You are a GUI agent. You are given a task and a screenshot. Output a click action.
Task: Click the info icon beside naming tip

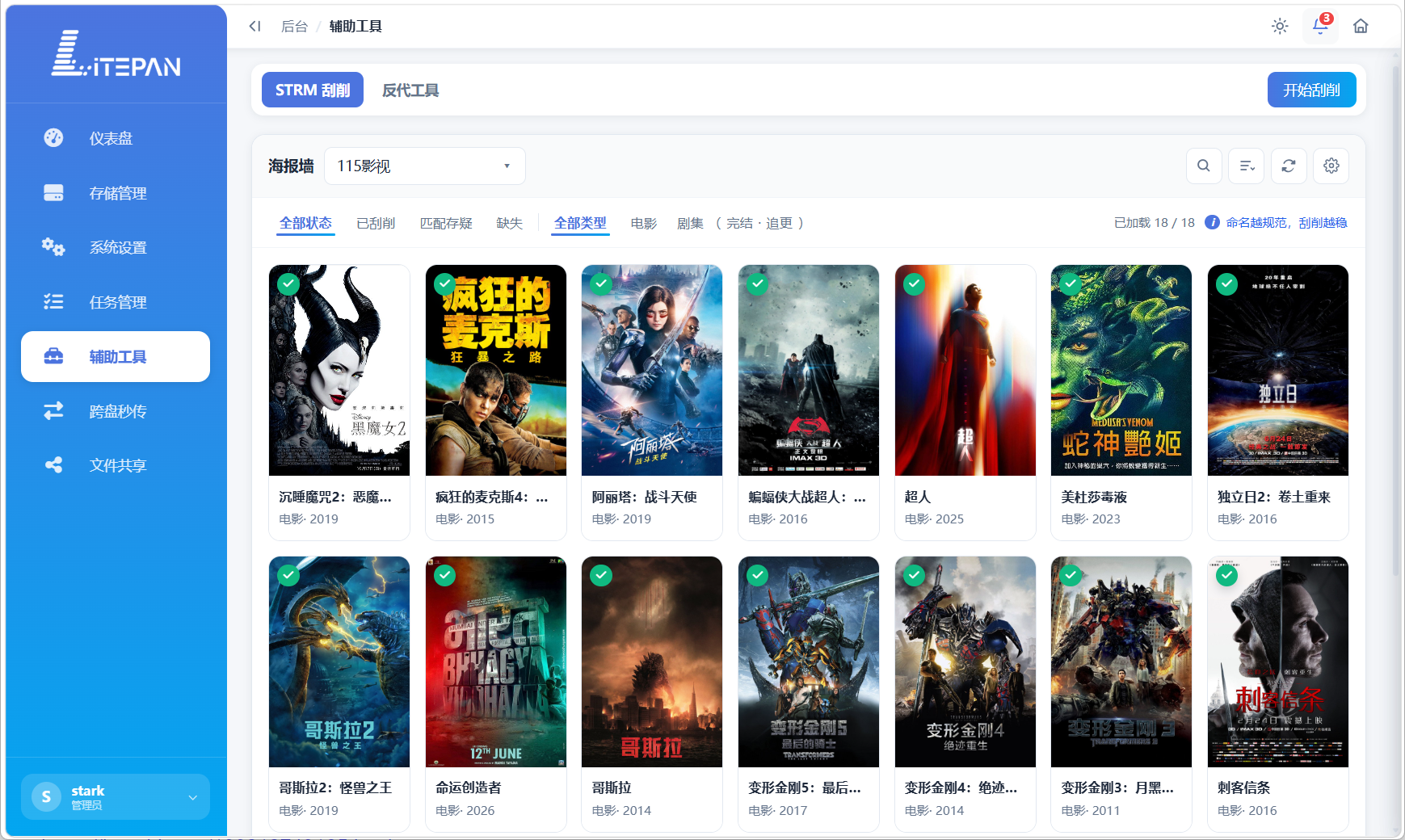1212,222
